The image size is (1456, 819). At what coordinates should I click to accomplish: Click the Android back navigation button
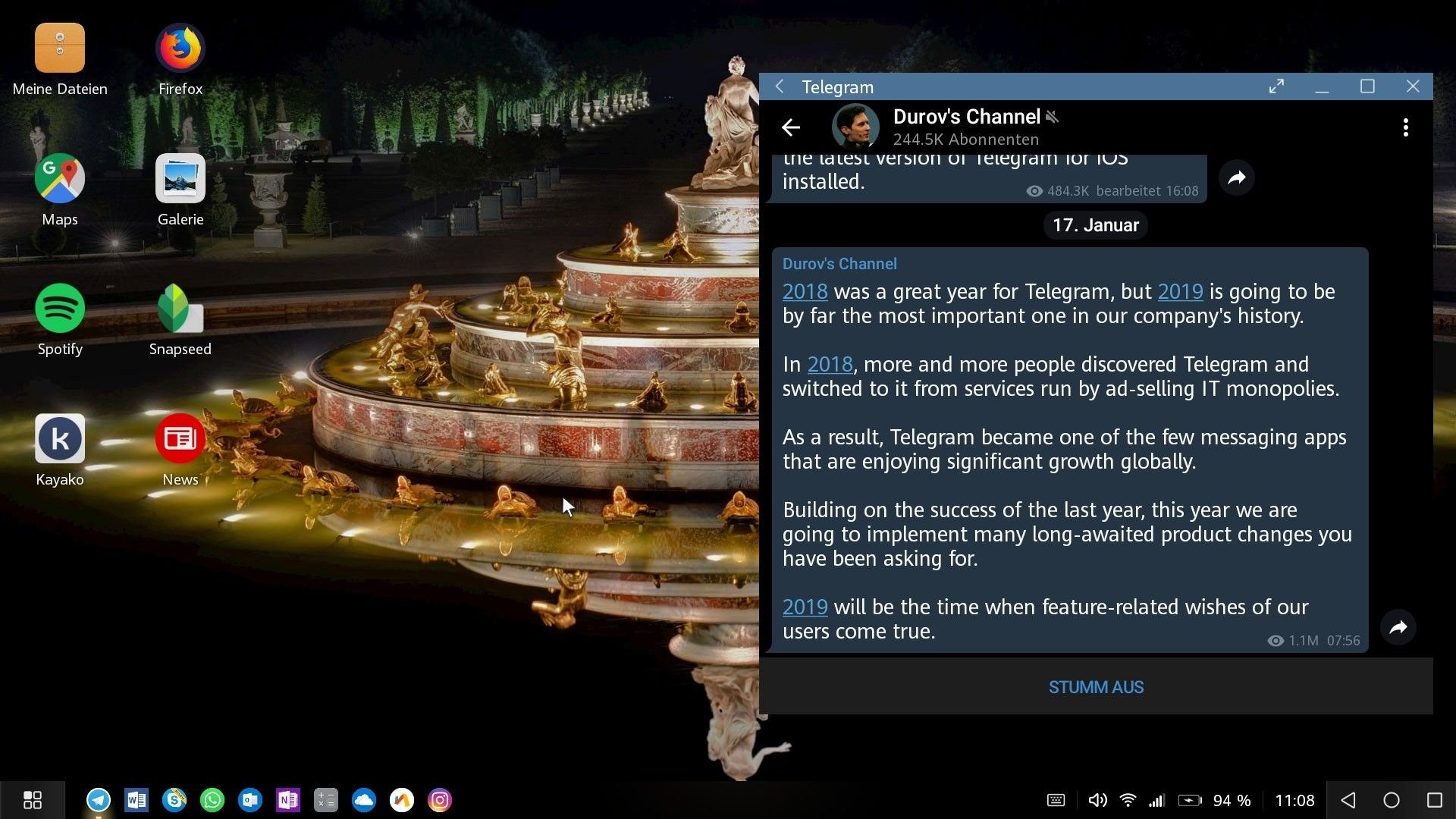1348,800
